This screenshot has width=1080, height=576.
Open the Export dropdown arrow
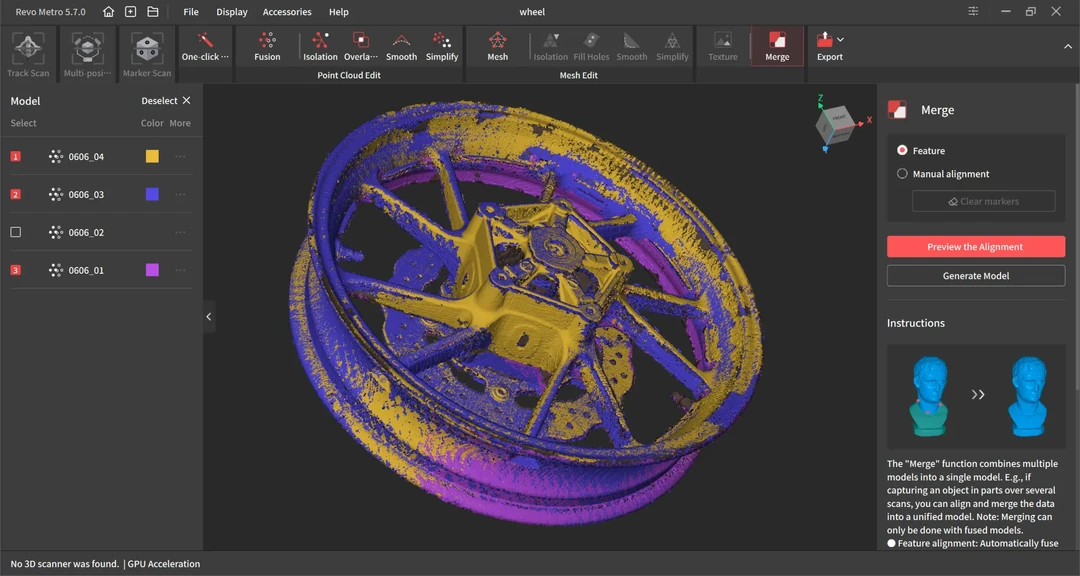tap(840, 40)
